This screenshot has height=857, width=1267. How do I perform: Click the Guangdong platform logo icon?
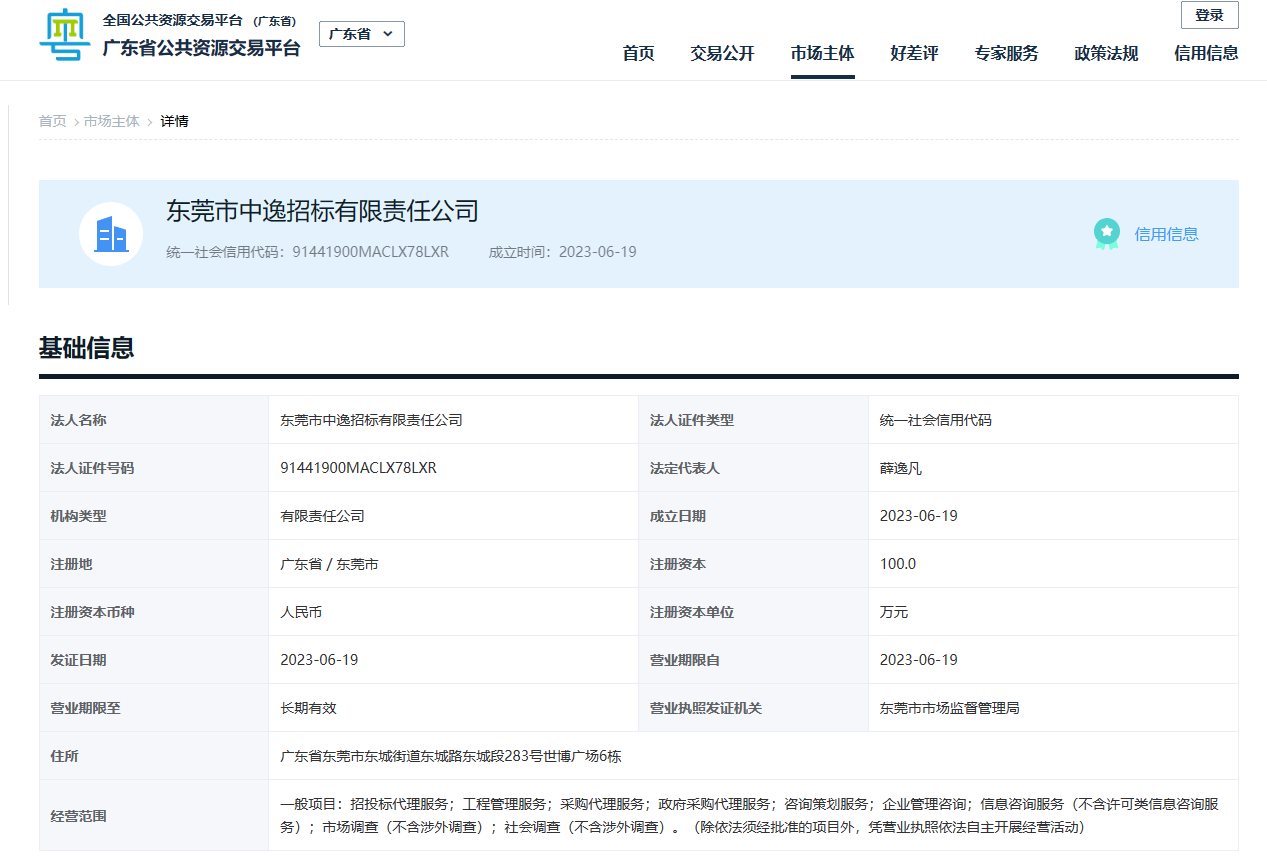64,35
